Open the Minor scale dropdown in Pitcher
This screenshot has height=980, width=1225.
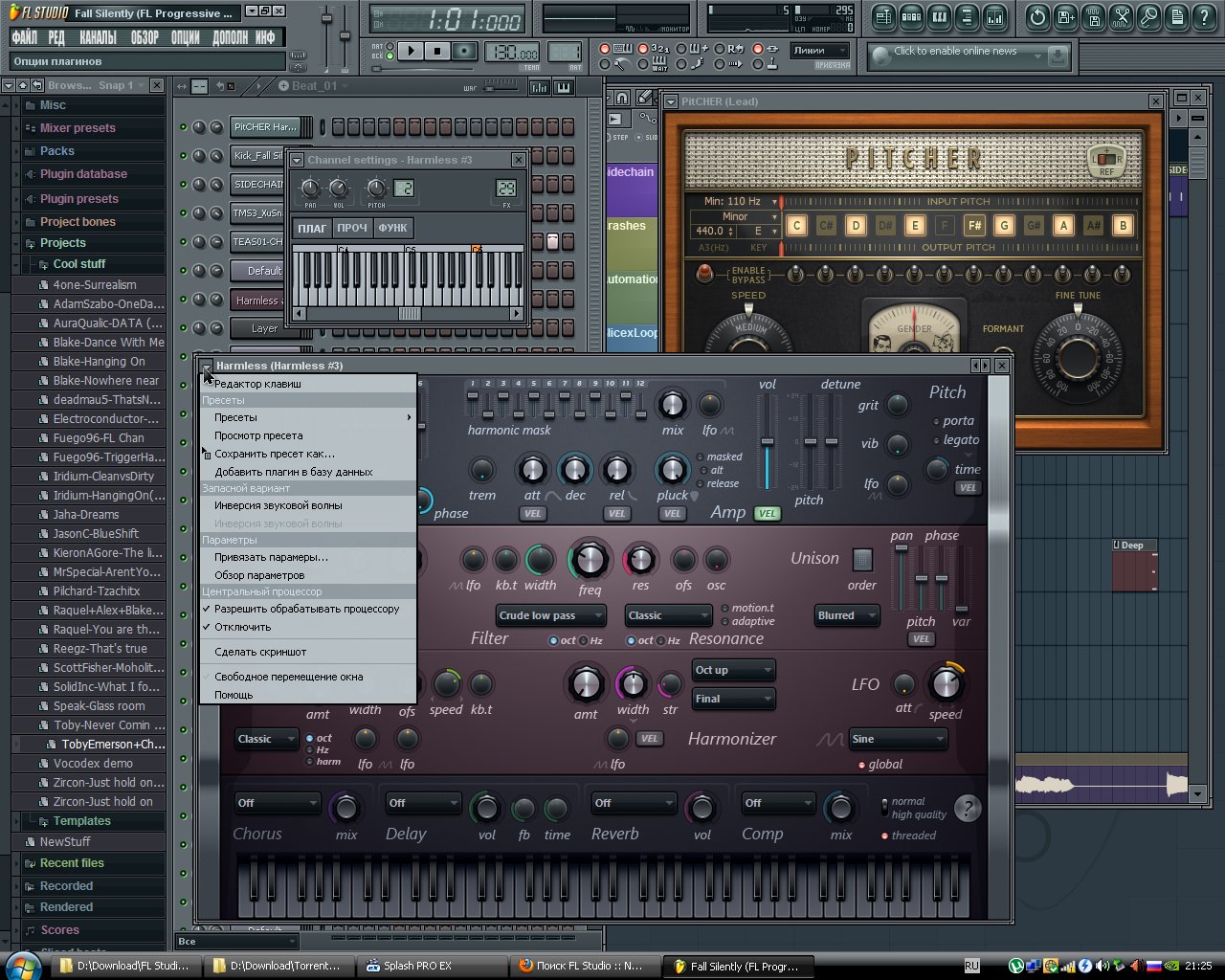(735, 216)
